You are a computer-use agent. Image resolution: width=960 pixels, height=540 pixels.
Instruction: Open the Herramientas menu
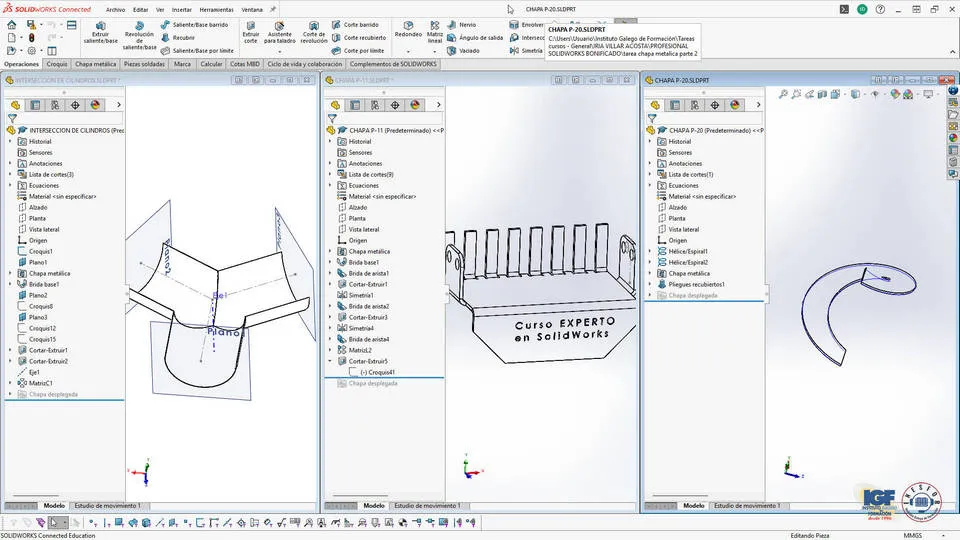point(216,10)
